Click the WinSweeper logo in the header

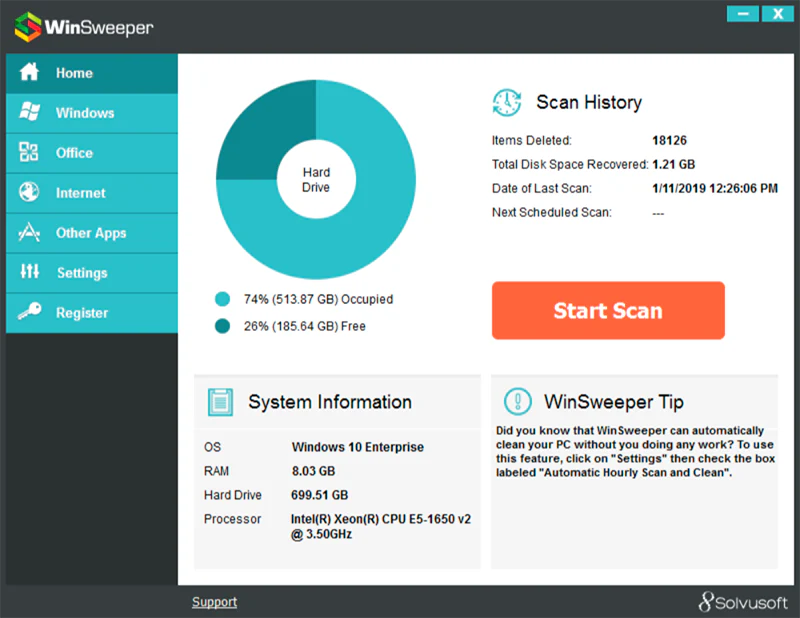click(84, 27)
